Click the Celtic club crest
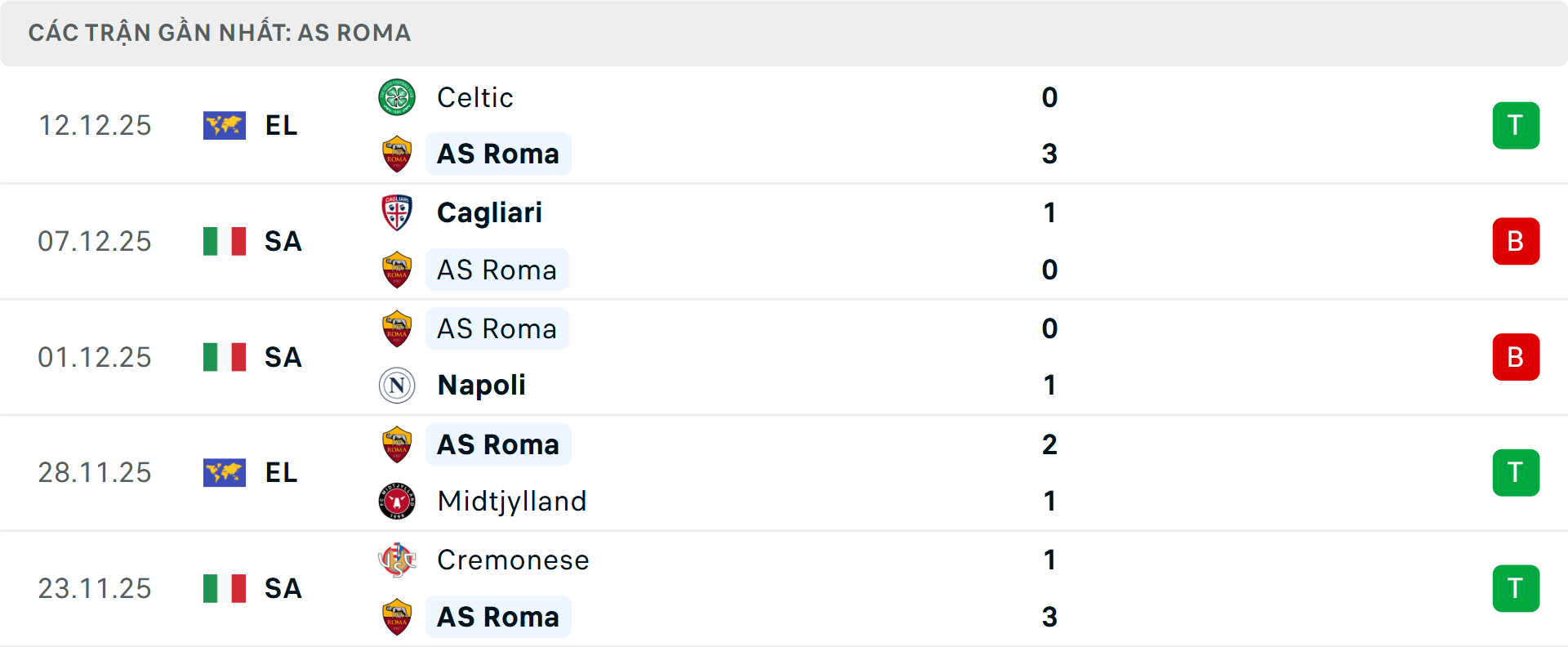The image size is (1568, 647). pyautogui.click(x=397, y=96)
